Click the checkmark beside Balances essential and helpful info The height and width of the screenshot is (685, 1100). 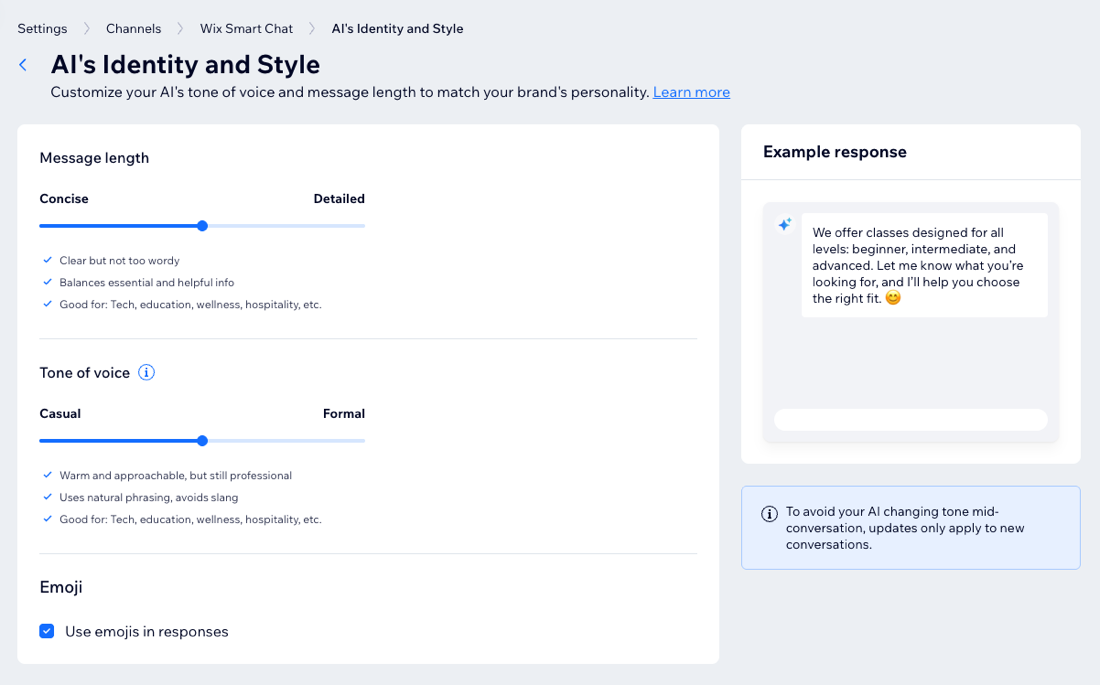pyautogui.click(x=46, y=282)
